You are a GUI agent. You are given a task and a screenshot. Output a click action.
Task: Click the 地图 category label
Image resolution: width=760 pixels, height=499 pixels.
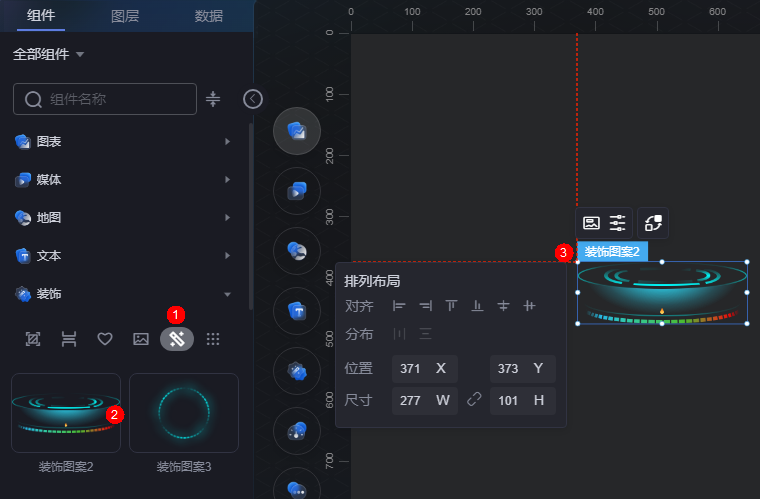(48, 218)
